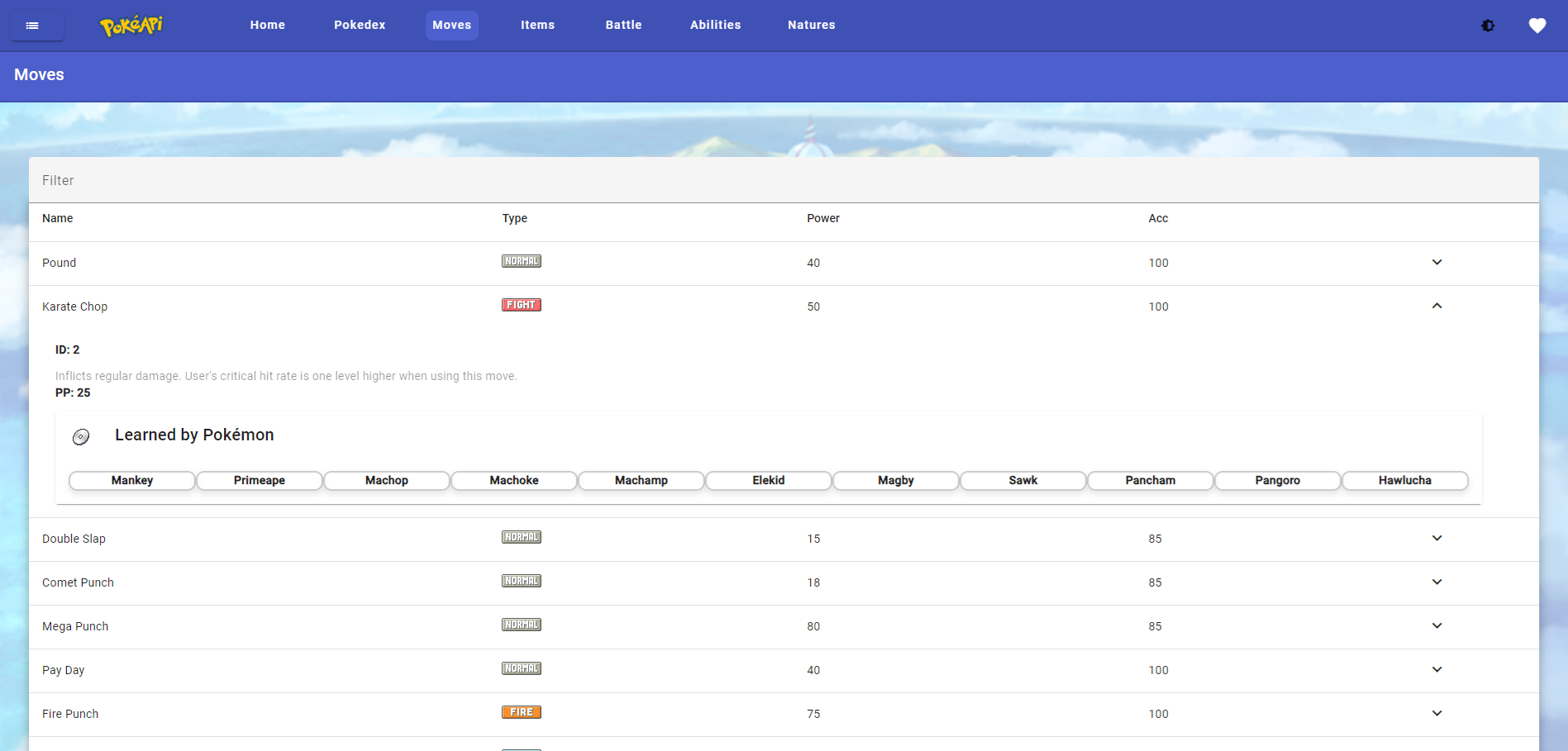
Task: Switch to the Battle tab
Action: click(623, 26)
